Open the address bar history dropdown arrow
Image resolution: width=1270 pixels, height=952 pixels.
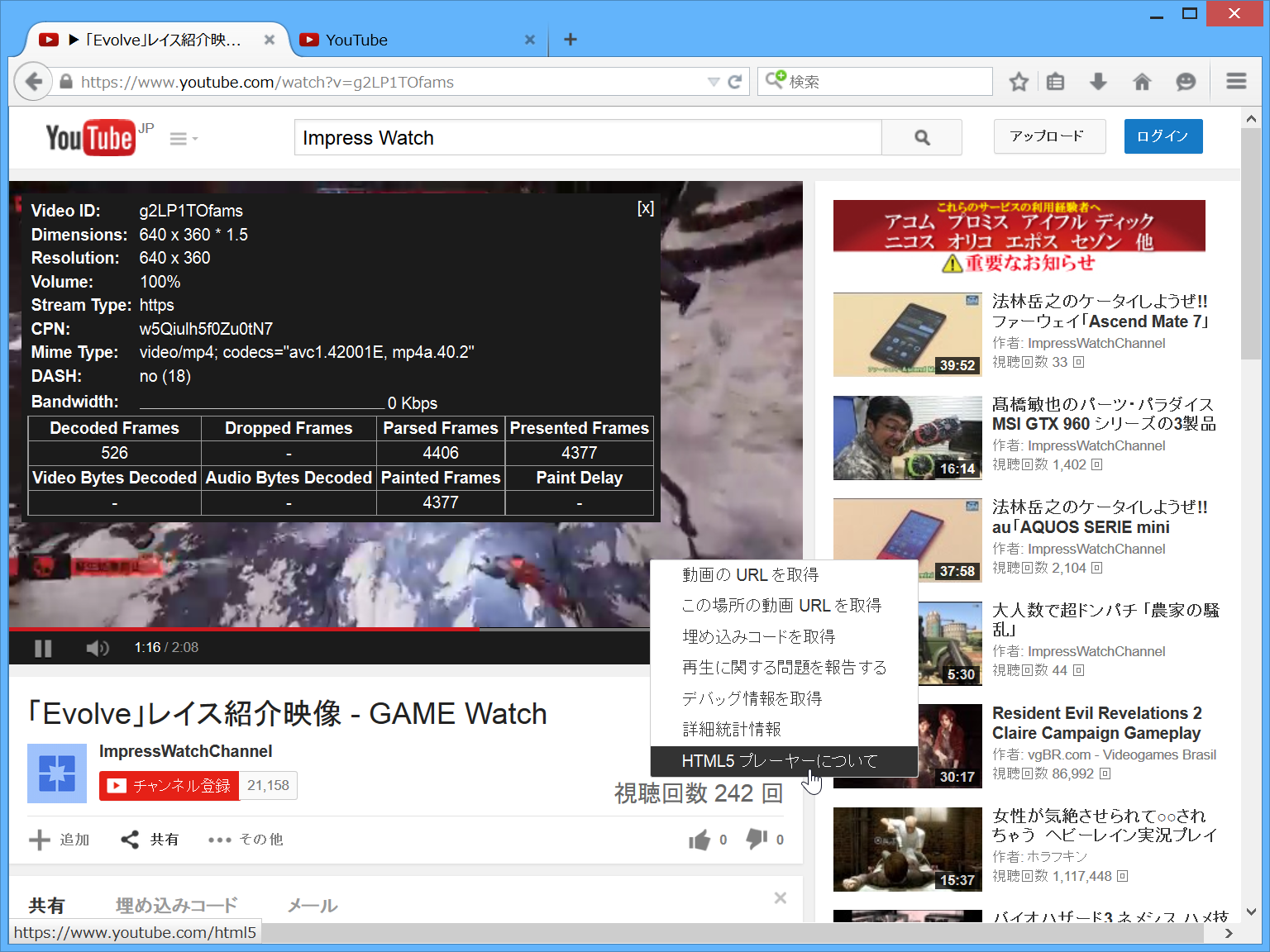tap(713, 81)
